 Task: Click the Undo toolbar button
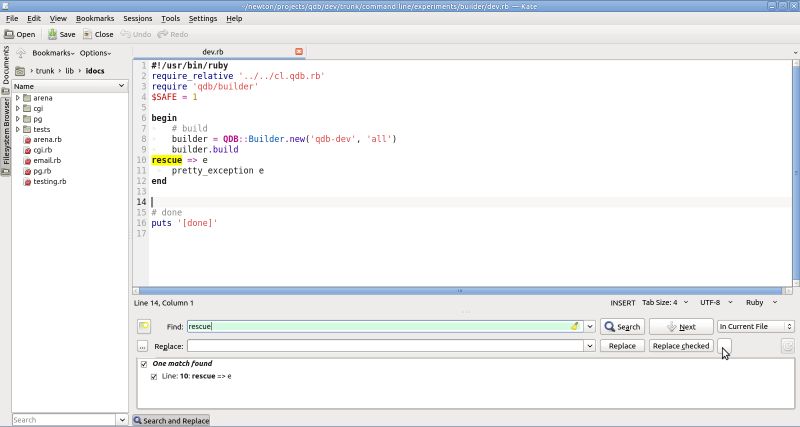tap(136, 34)
